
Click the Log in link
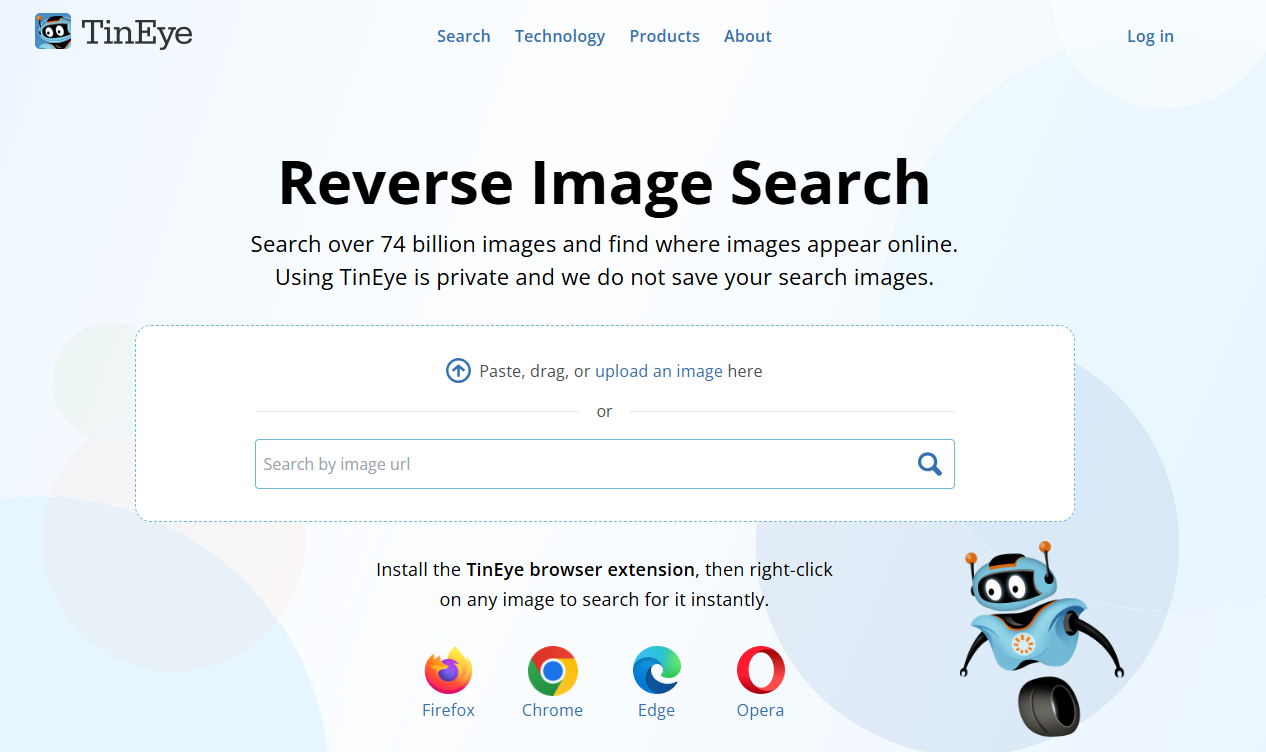1150,36
